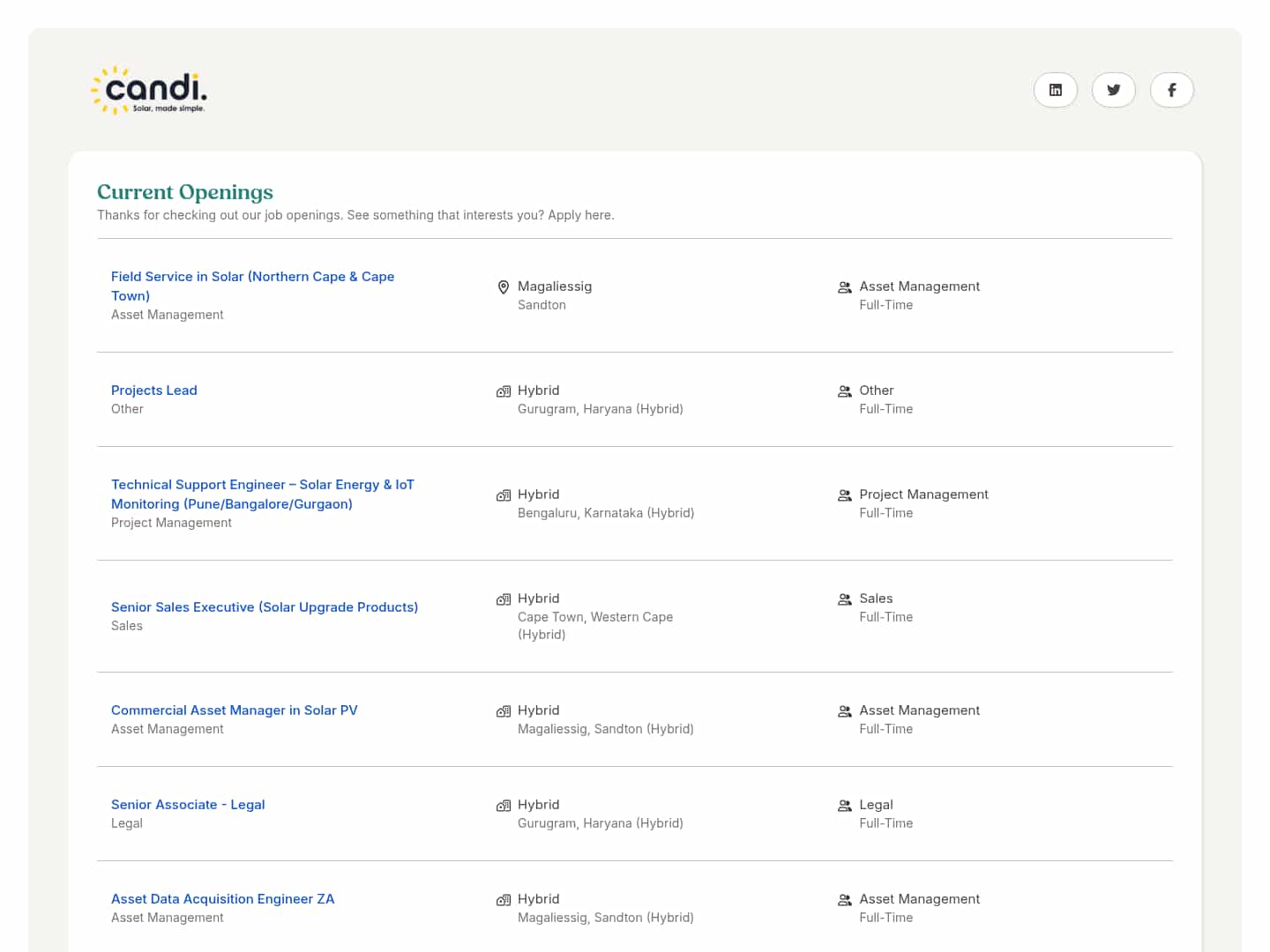The image size is (1270, 952).
Task: Click hybrid icon in Asset Data Acquisition row
Action: click(504, 900)
